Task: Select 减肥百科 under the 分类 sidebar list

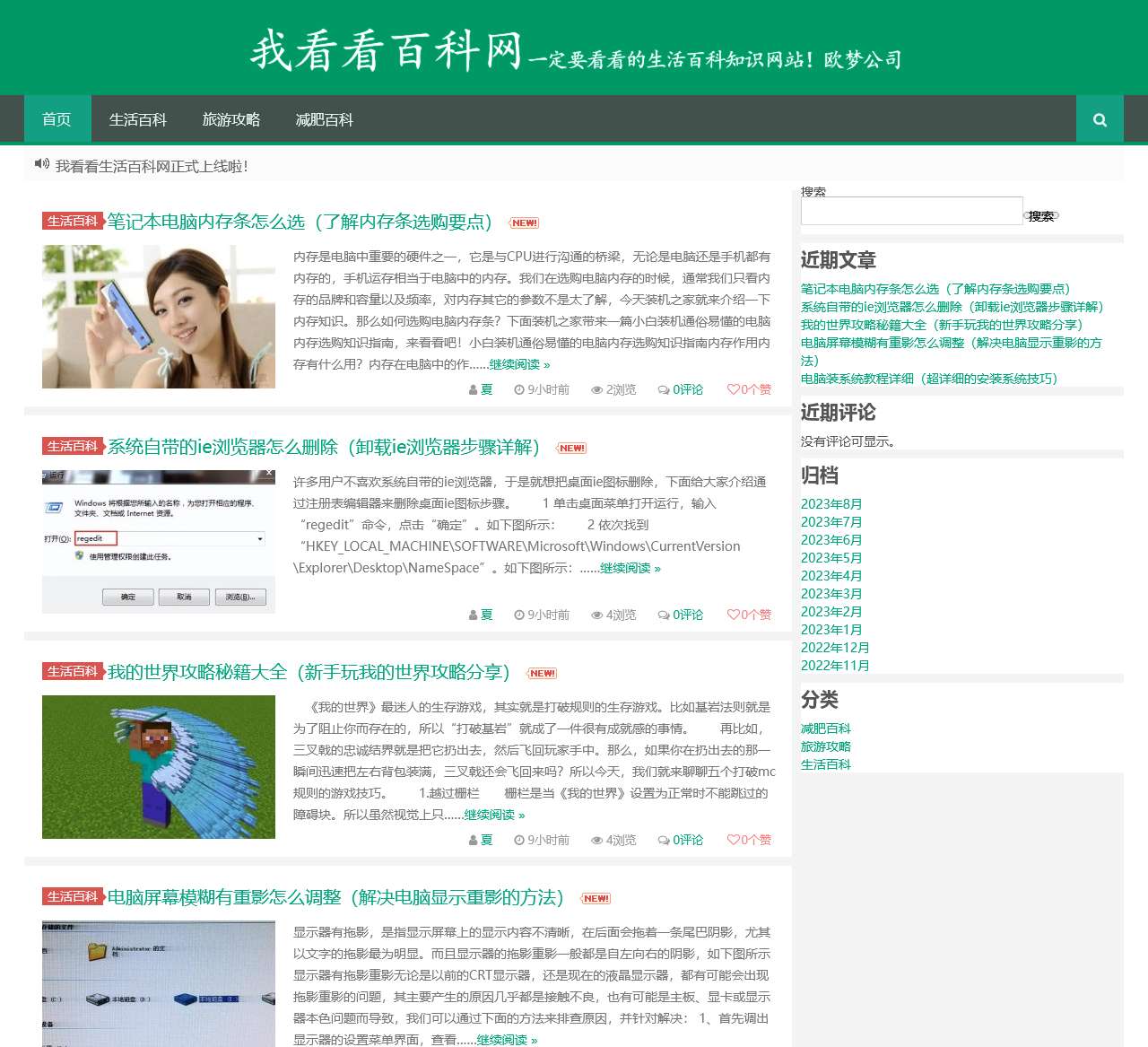Action: coord(825,729)
